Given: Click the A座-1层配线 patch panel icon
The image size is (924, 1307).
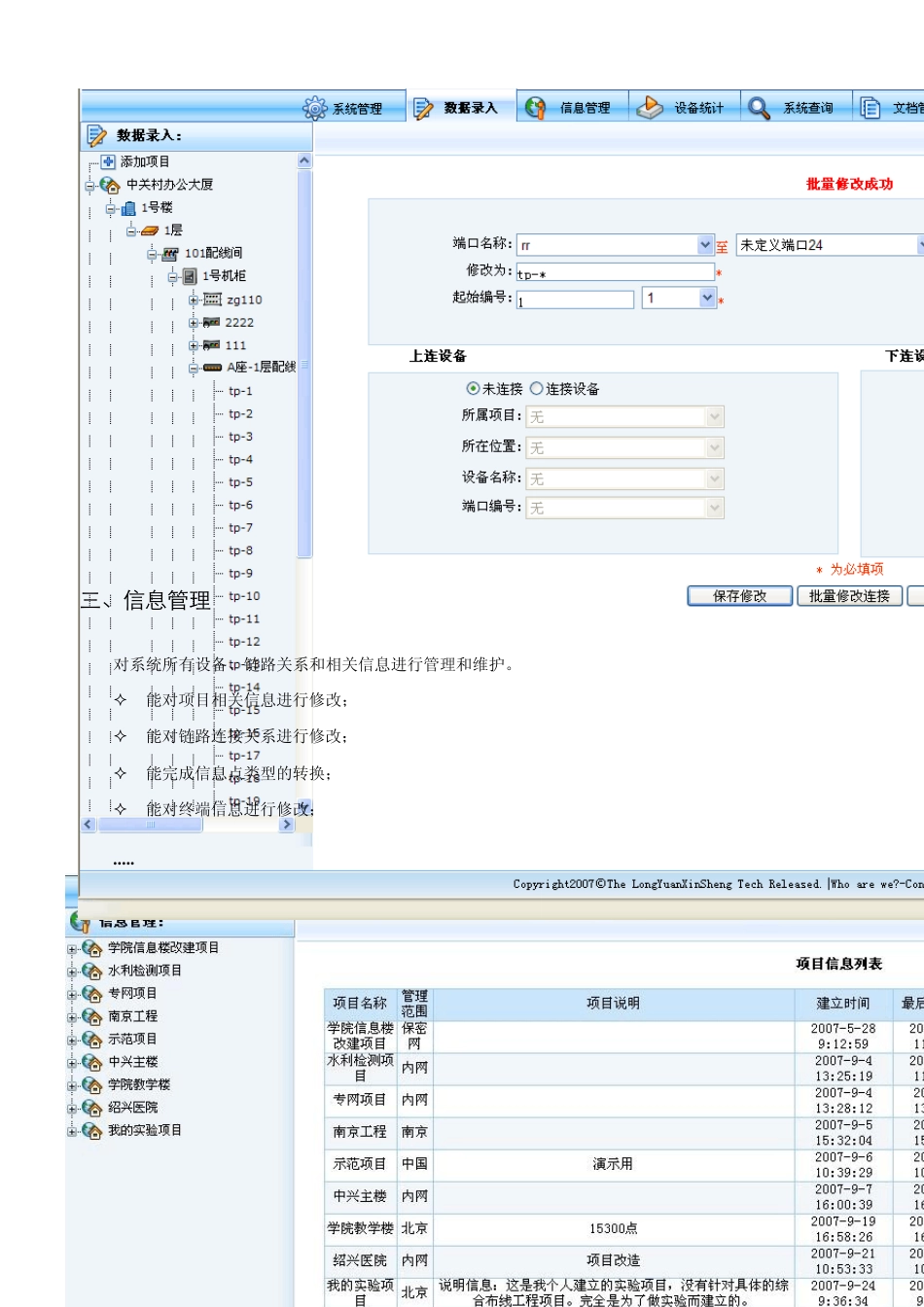Looking at the screenshot, I should [x=212, y=368].
